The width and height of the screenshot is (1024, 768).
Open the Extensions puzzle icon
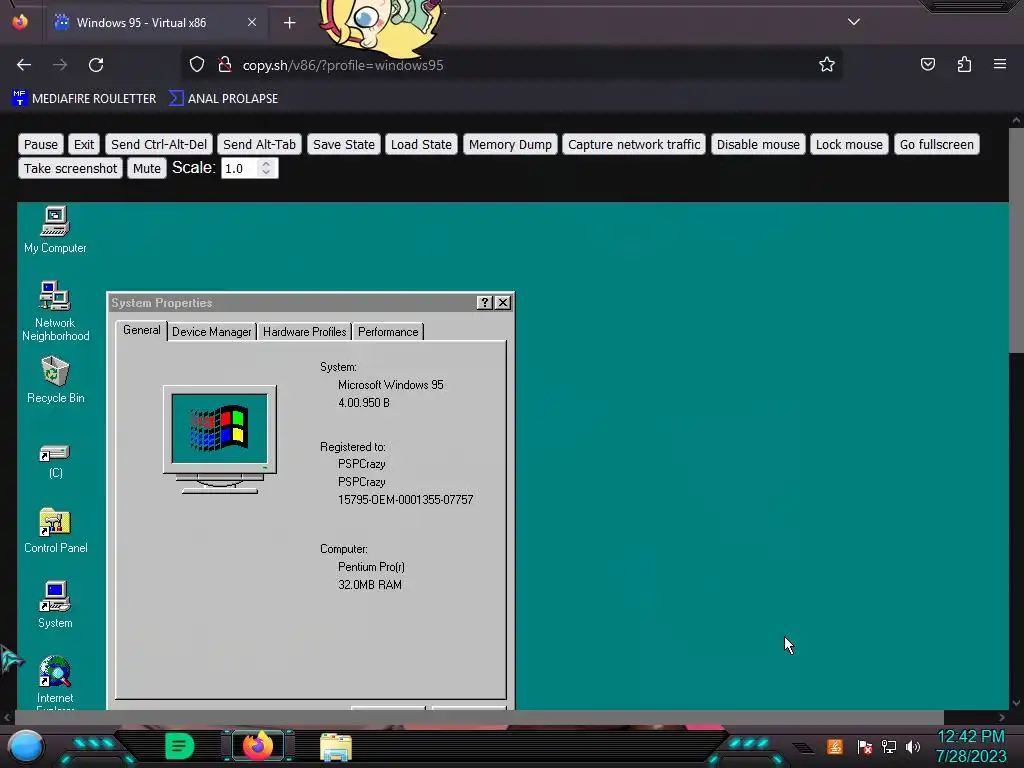point(964,64)
